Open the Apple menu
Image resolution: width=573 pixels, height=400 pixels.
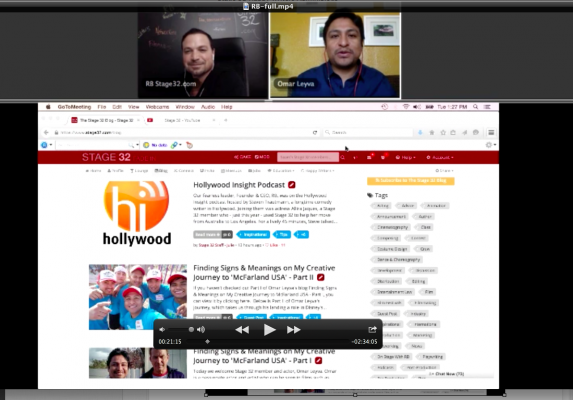click(x=48, y=107)
